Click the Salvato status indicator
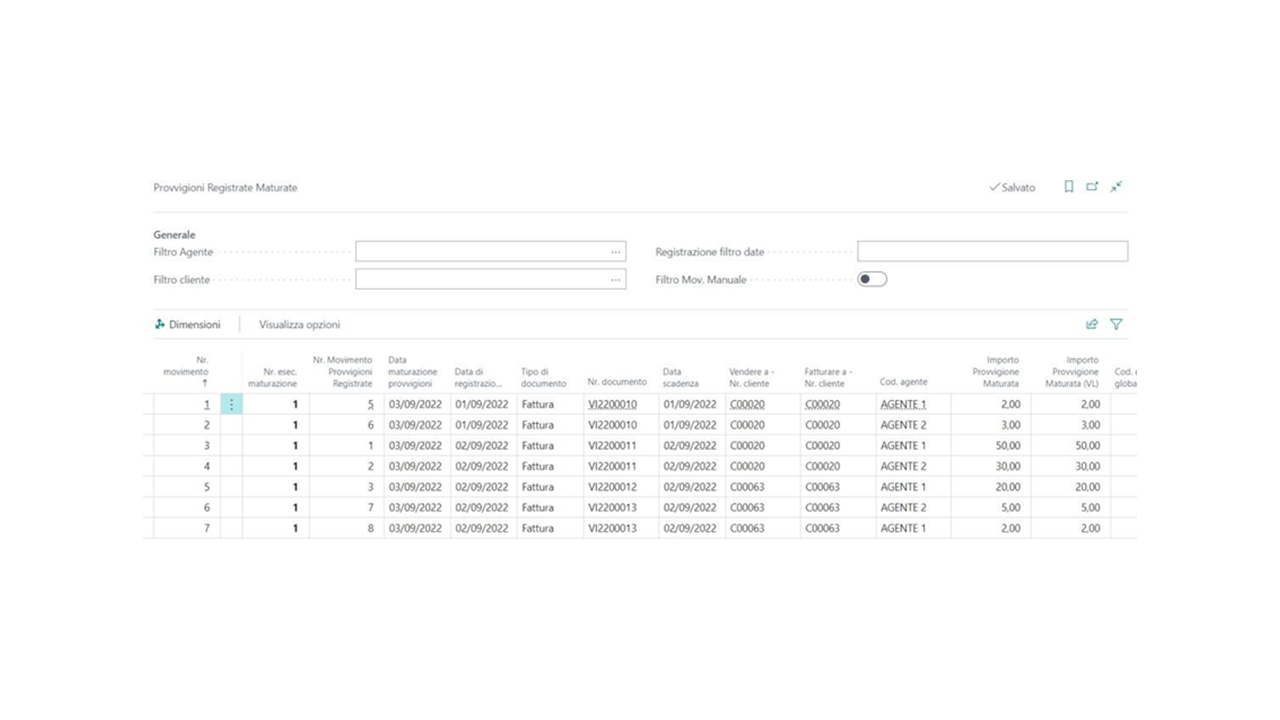Image resolution: width=1280 pixels, height=720 pixels. 1012,187
